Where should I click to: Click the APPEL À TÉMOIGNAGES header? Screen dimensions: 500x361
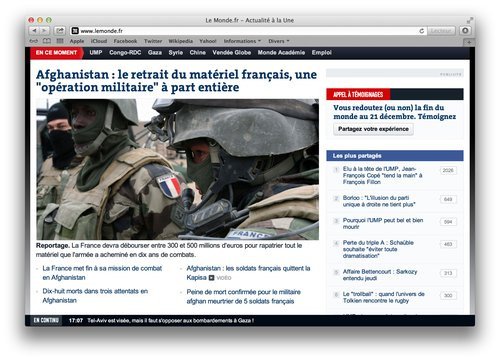[x=358, y=94]
